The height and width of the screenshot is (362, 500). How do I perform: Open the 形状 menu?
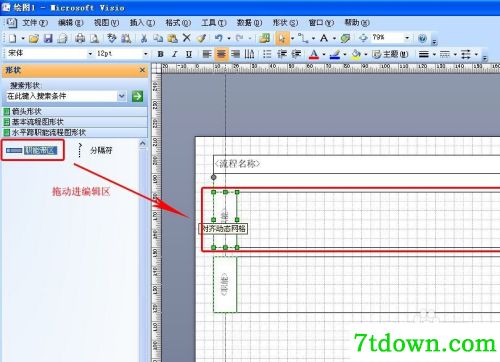click(x=285, y=23)
